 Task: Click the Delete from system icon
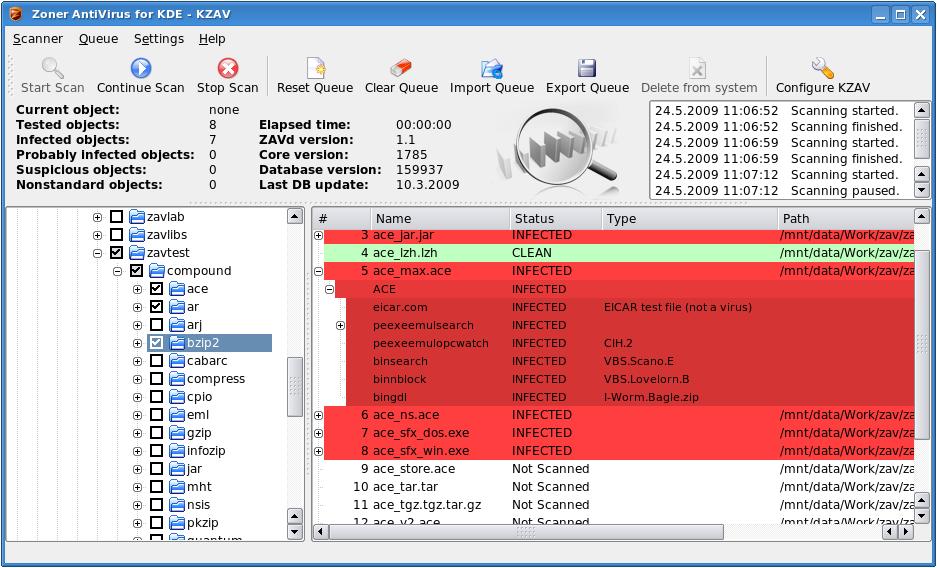698,68
